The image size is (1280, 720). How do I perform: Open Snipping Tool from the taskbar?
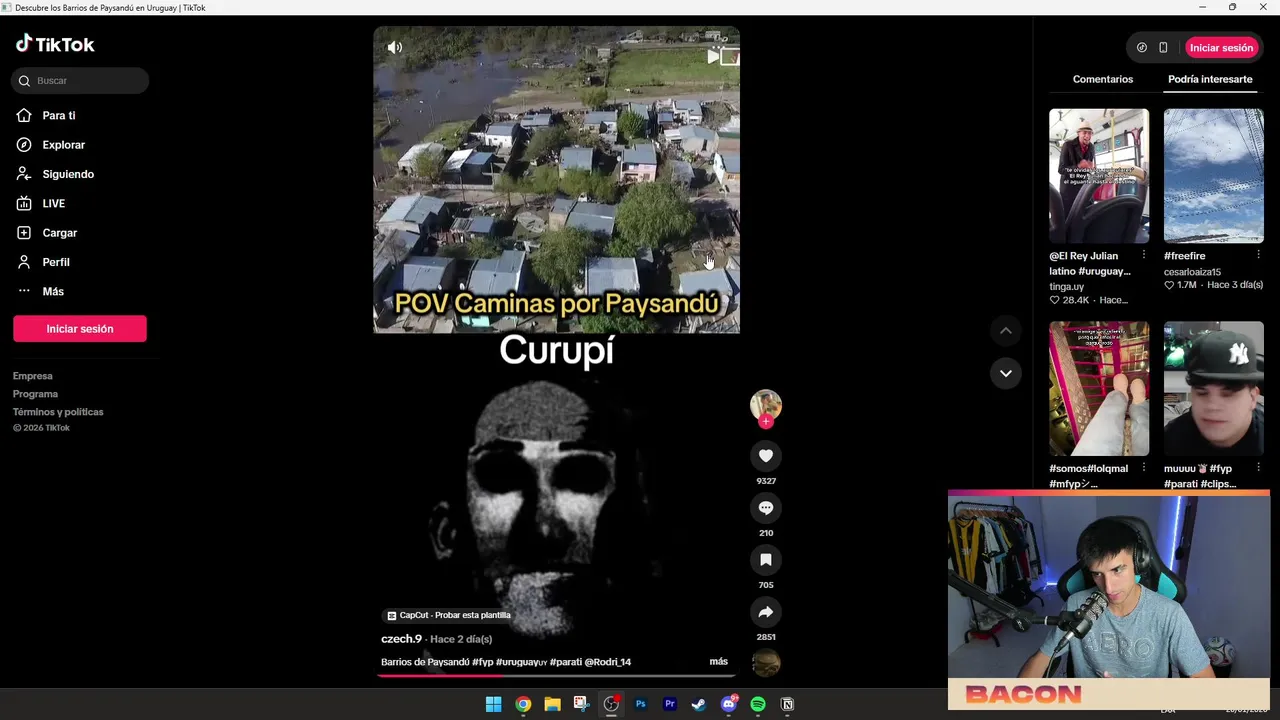click(582, 704)
